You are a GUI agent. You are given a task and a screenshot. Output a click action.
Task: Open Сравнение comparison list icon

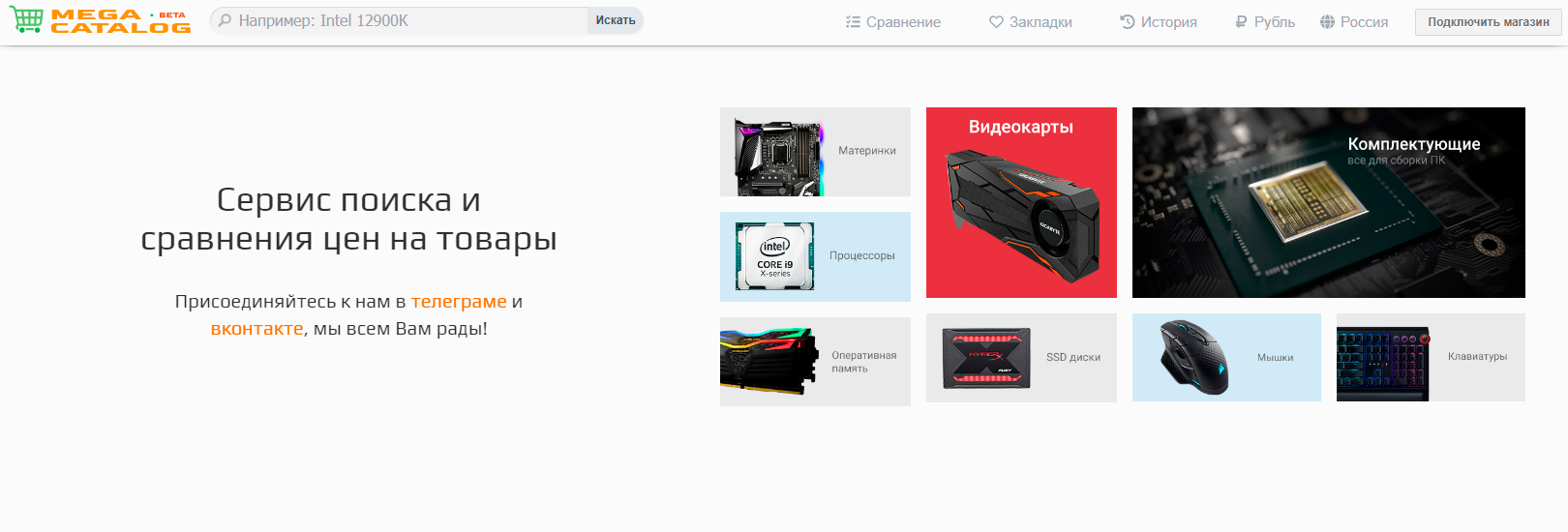pos(853,21)
